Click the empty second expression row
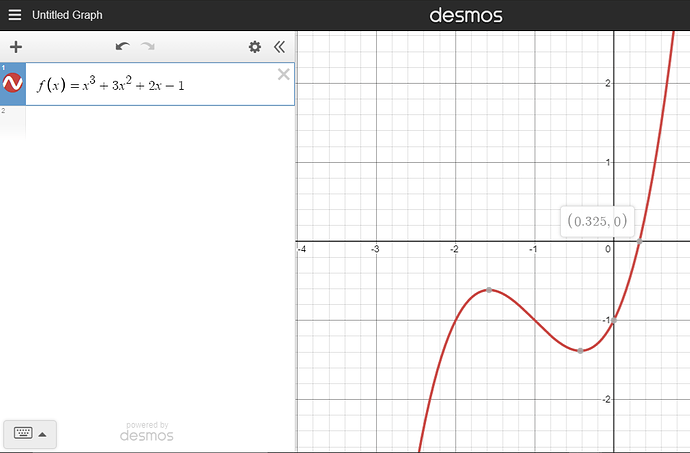The width and height of the screenshot is (690, 453). tap(150, 121)
